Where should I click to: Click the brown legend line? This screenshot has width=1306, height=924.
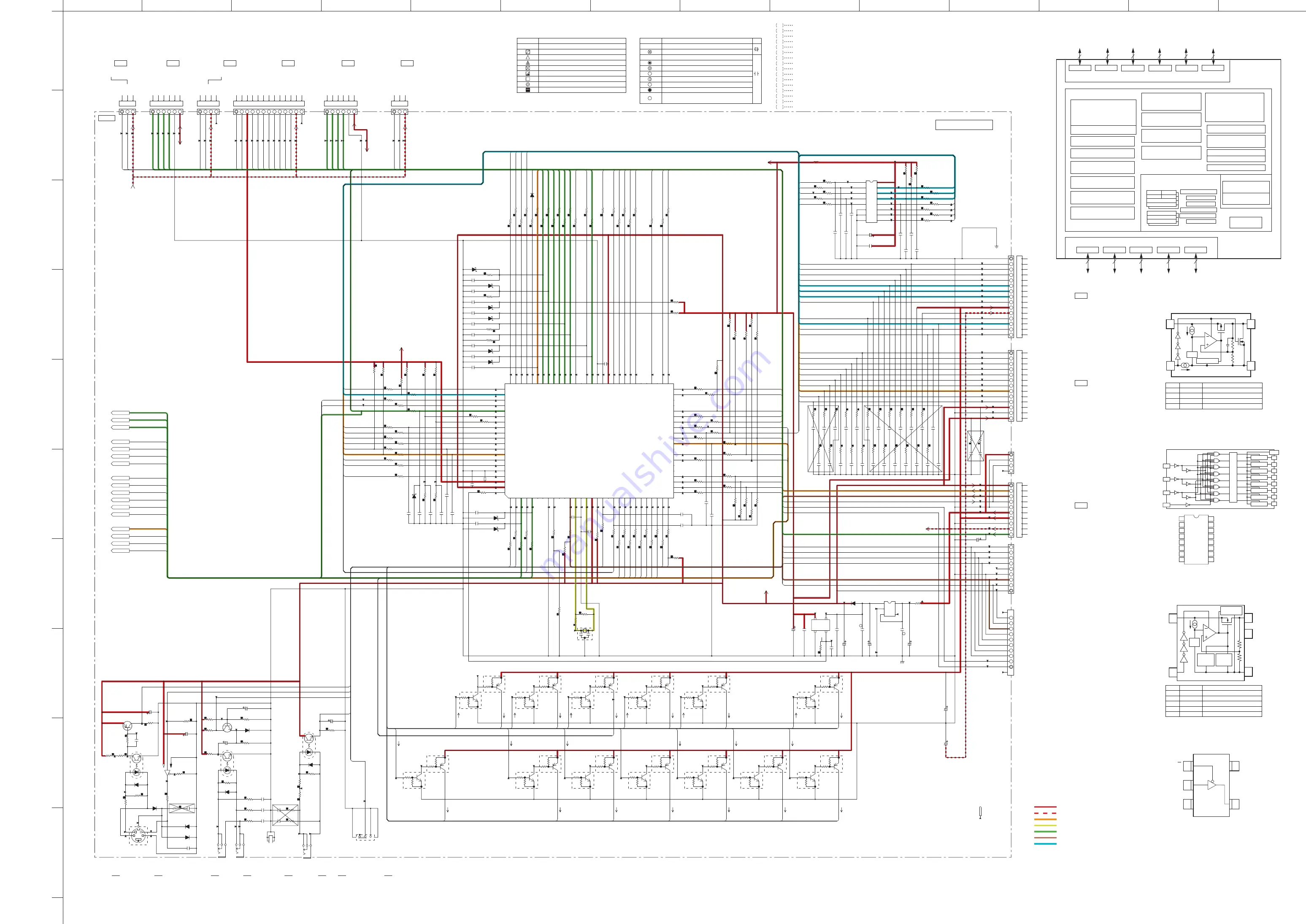(x=1045, y=838)
